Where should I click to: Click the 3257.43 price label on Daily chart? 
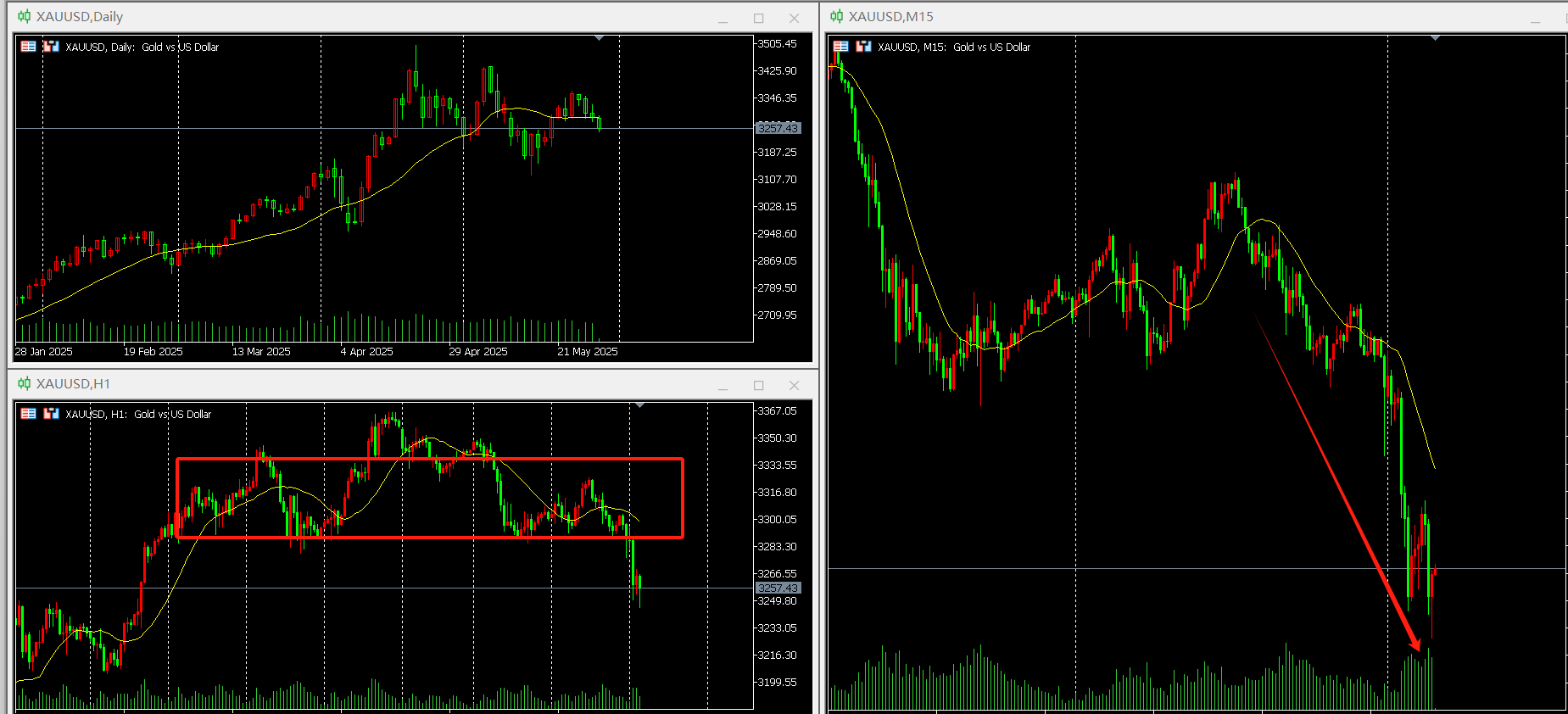click(778, 128)
